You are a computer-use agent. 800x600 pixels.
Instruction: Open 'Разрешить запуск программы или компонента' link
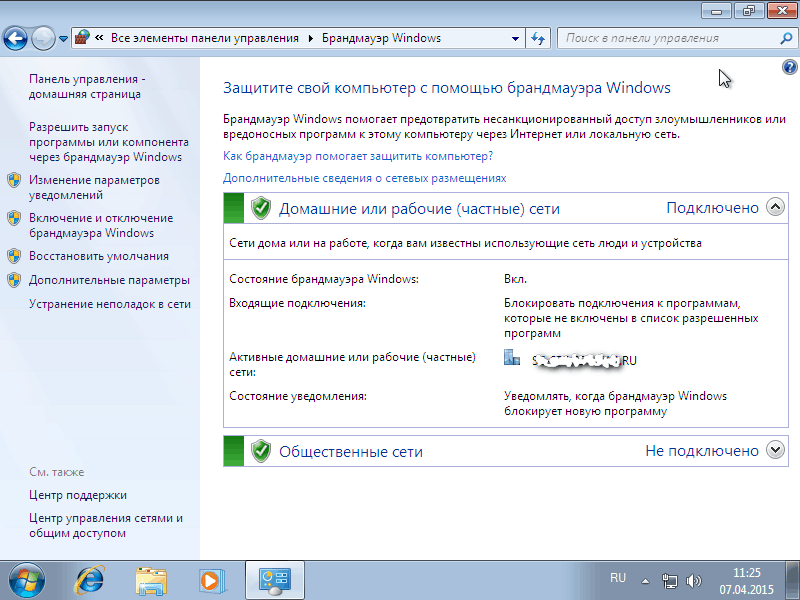coord(109,142)
